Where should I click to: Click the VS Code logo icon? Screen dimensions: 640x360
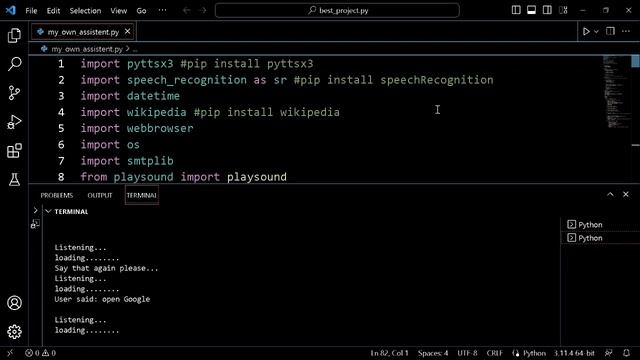coord(11,10)
